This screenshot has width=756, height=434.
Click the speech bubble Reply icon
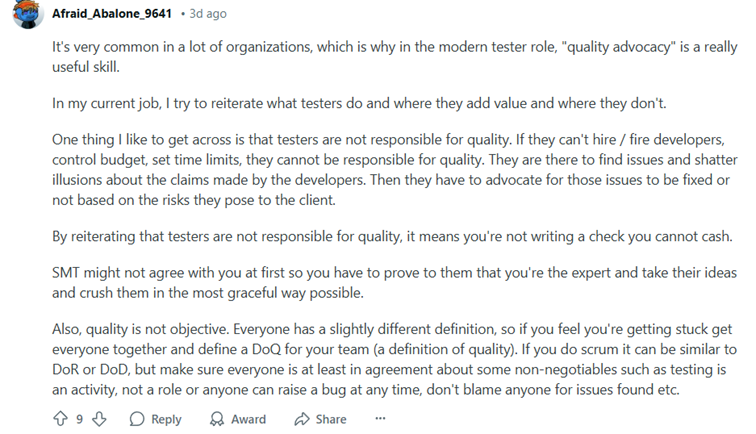[137, 419]
